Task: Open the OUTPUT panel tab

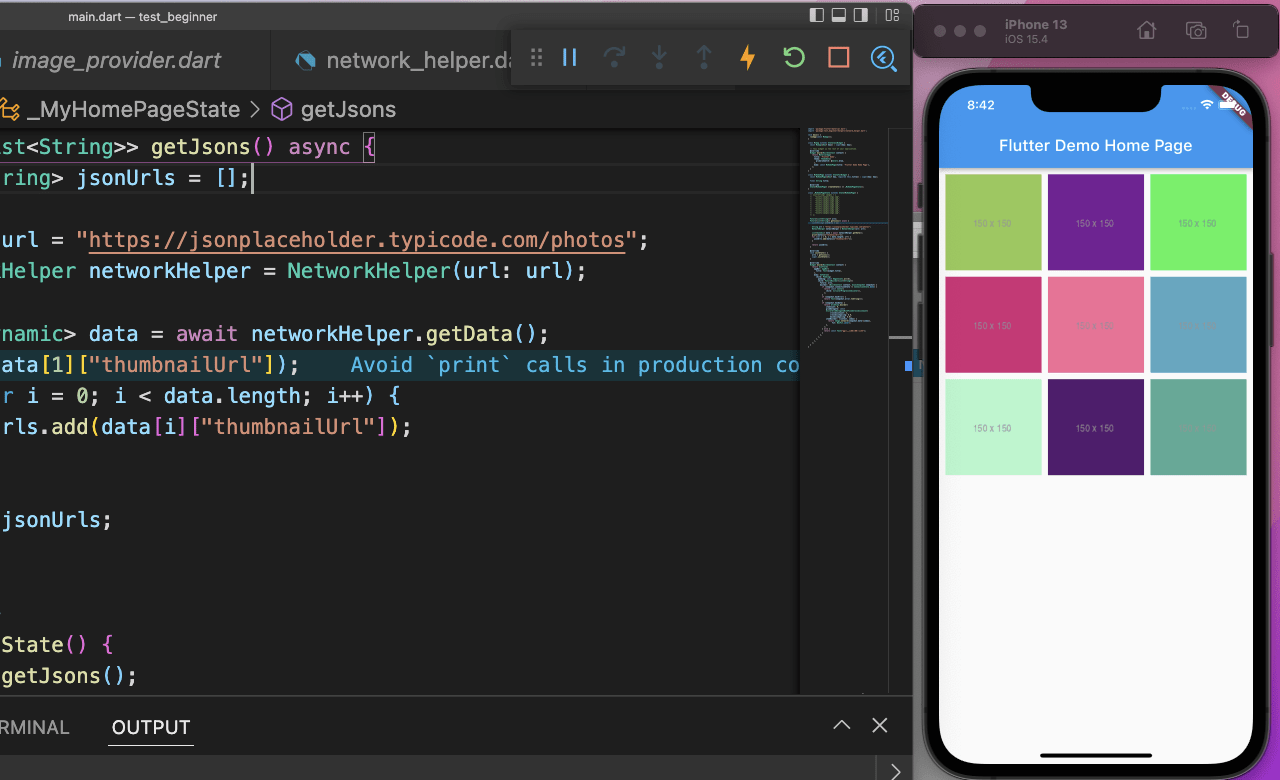Action: click(151, 727)
